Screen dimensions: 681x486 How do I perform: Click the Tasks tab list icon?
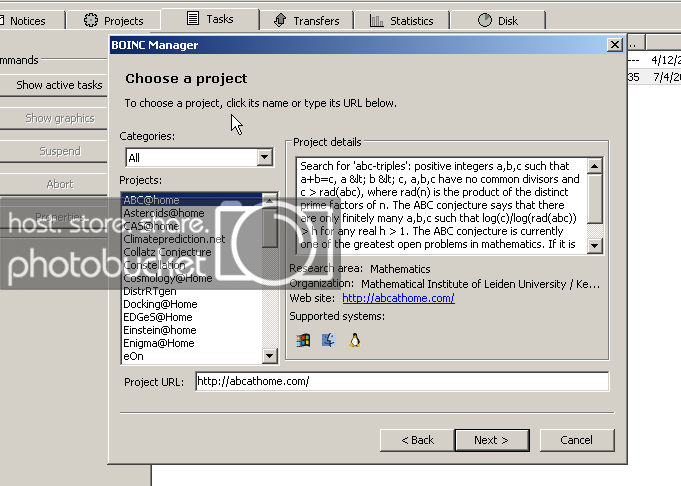[193, 19]
